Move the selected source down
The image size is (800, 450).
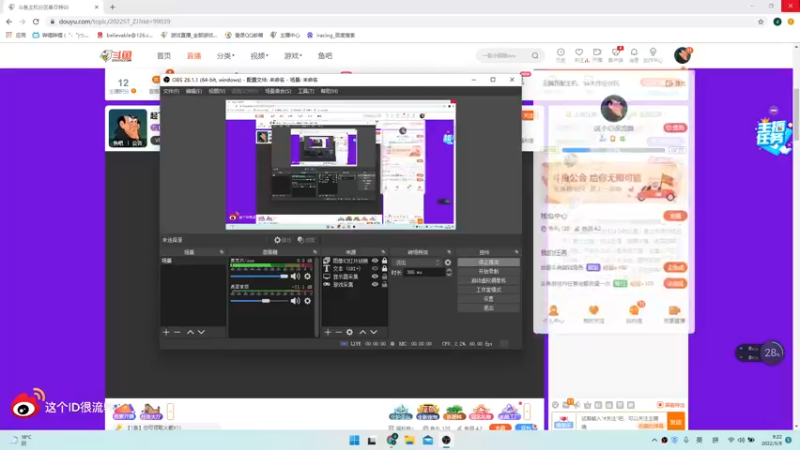point(374,332)
